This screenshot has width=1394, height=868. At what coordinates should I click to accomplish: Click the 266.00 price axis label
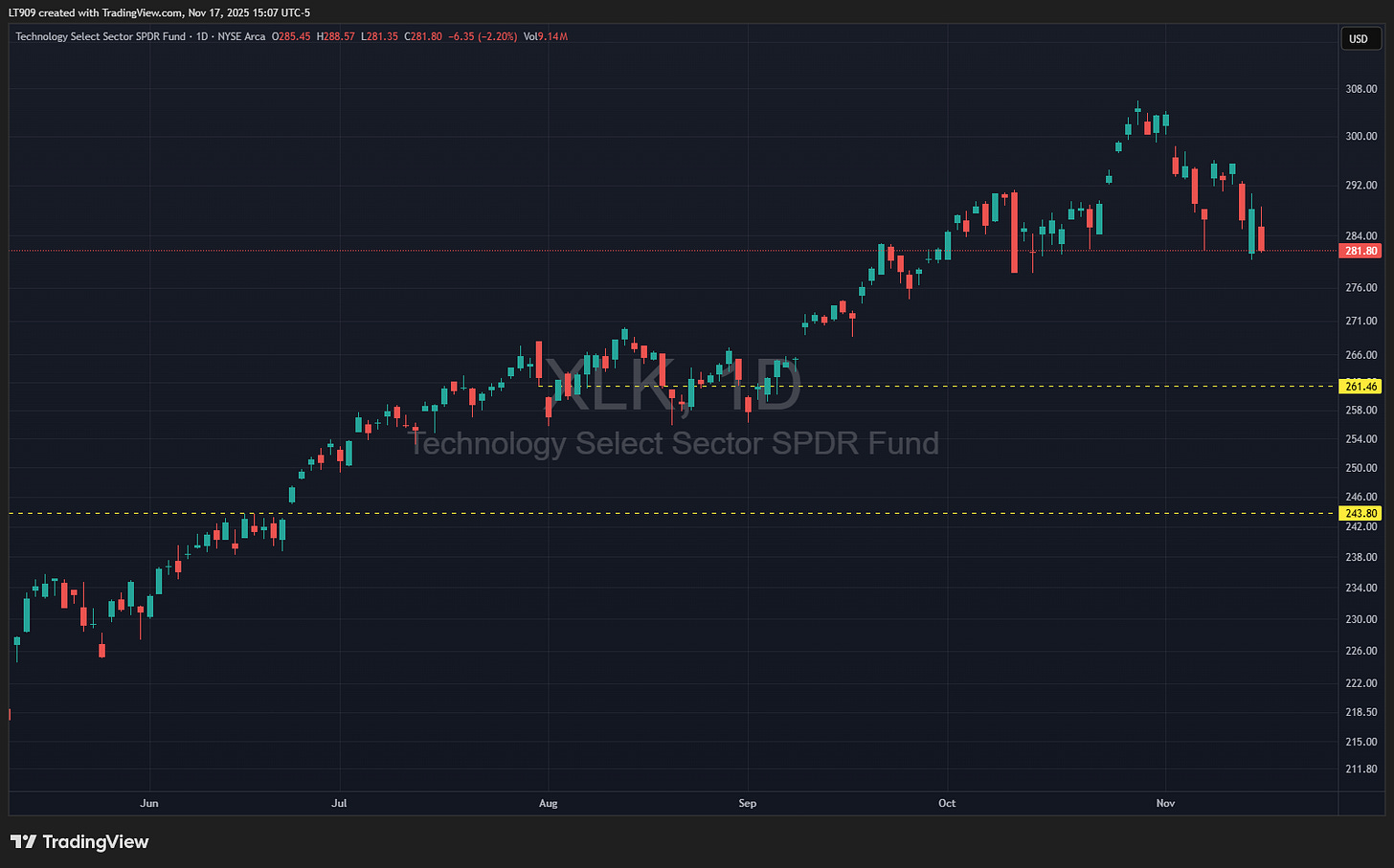pos(1361,355)
